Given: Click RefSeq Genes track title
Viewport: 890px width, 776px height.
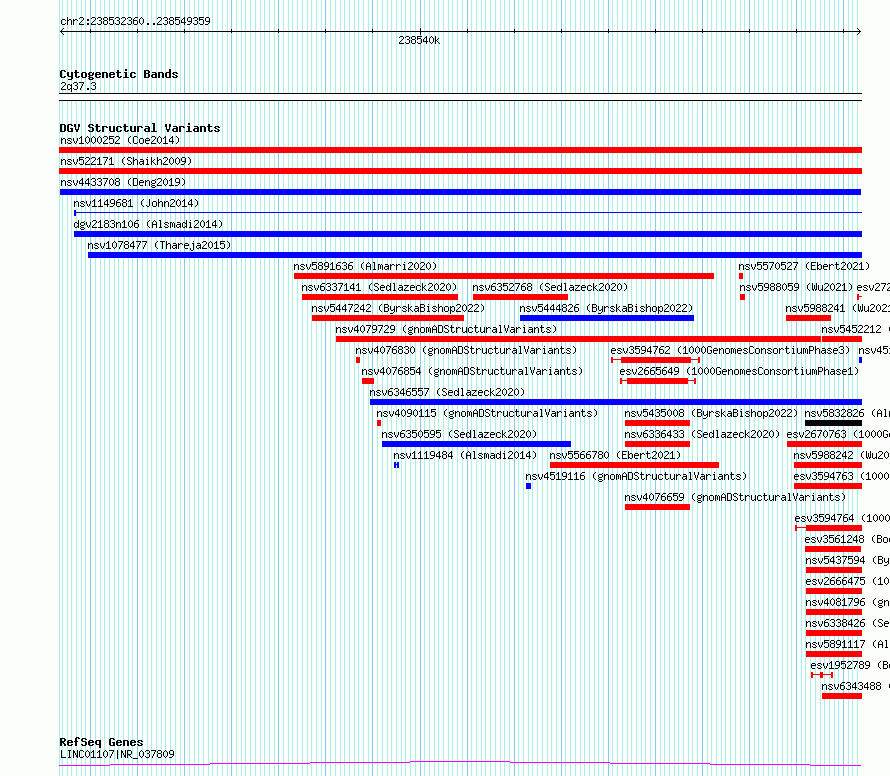Looking at the screenshot, I should click(101, 742).
